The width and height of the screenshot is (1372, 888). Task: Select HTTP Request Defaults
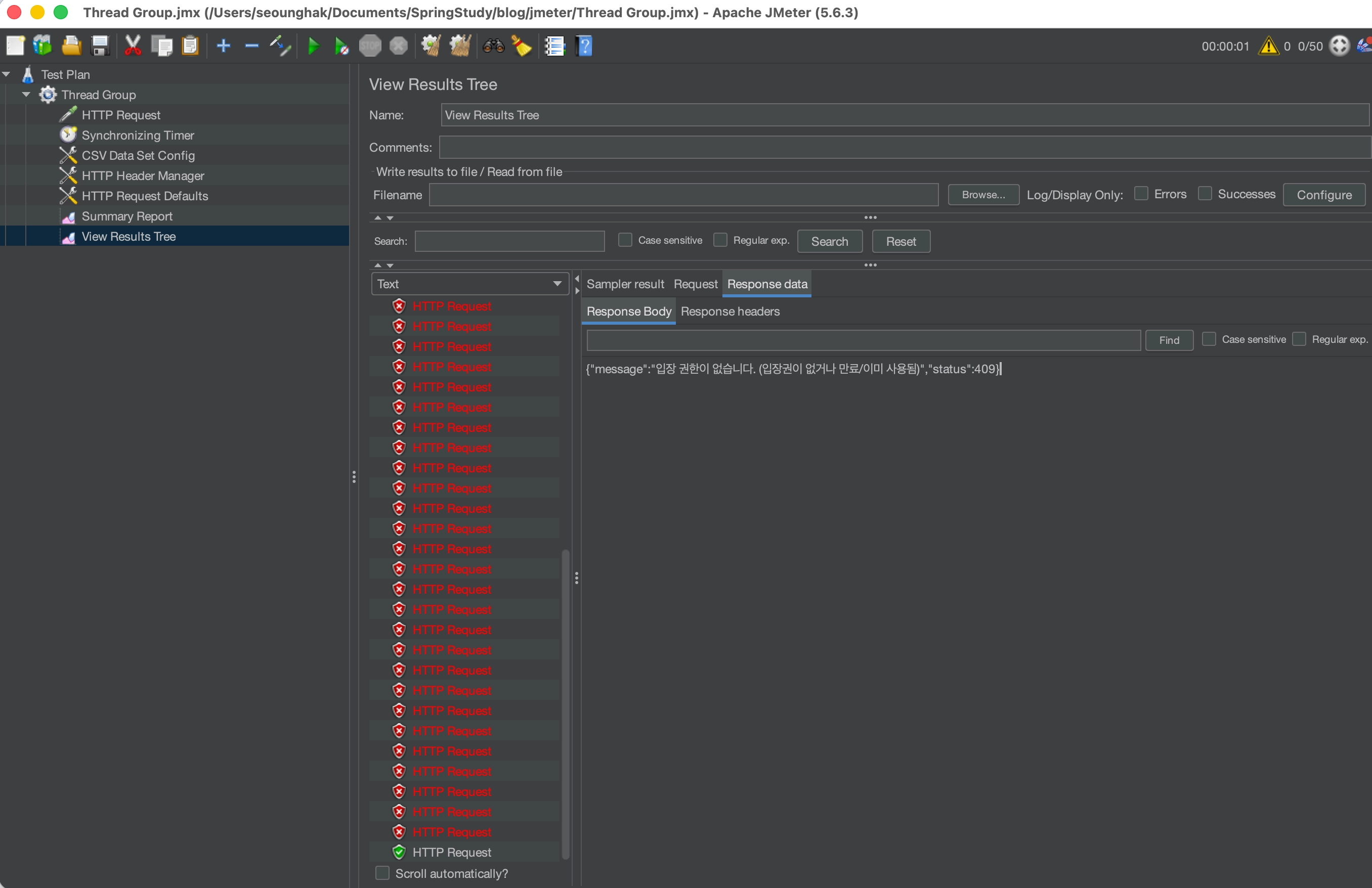145,196
